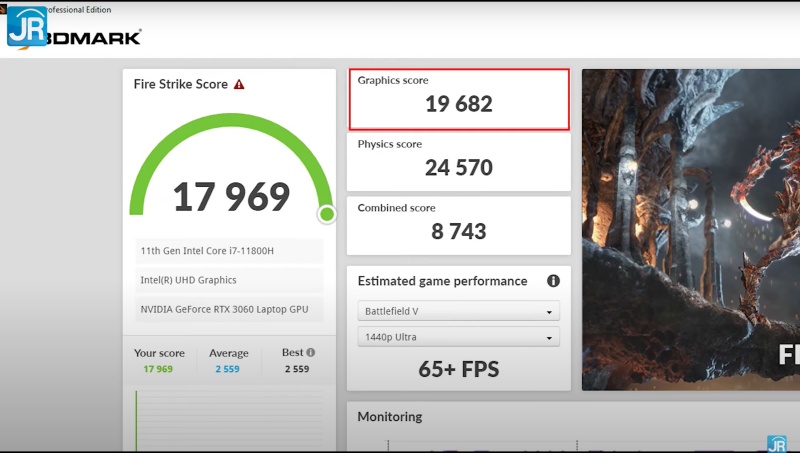
Task: Click the green score gauge indicator knob
Action: pos(327,214)
